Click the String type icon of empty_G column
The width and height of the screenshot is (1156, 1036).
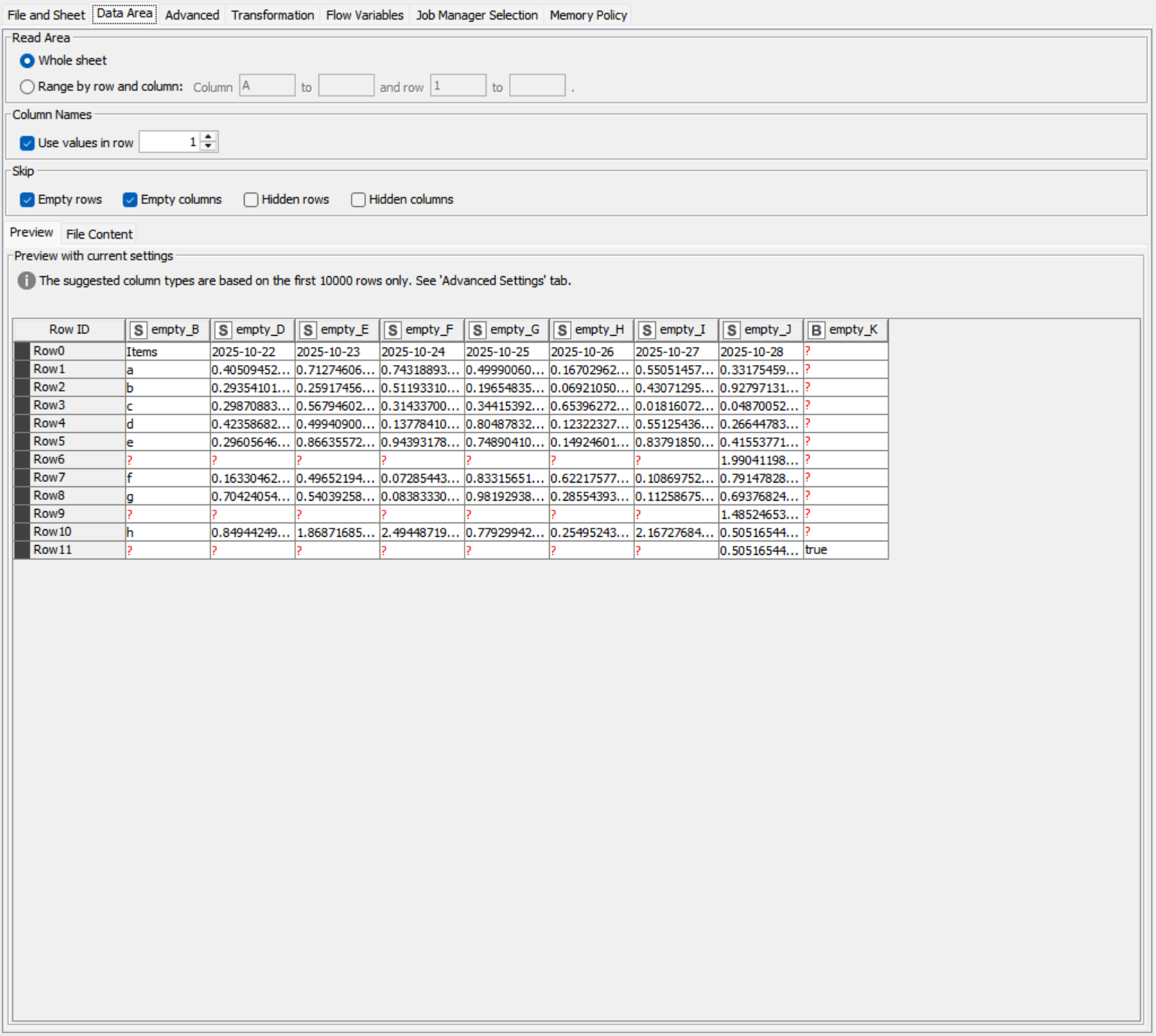[477, 331]
